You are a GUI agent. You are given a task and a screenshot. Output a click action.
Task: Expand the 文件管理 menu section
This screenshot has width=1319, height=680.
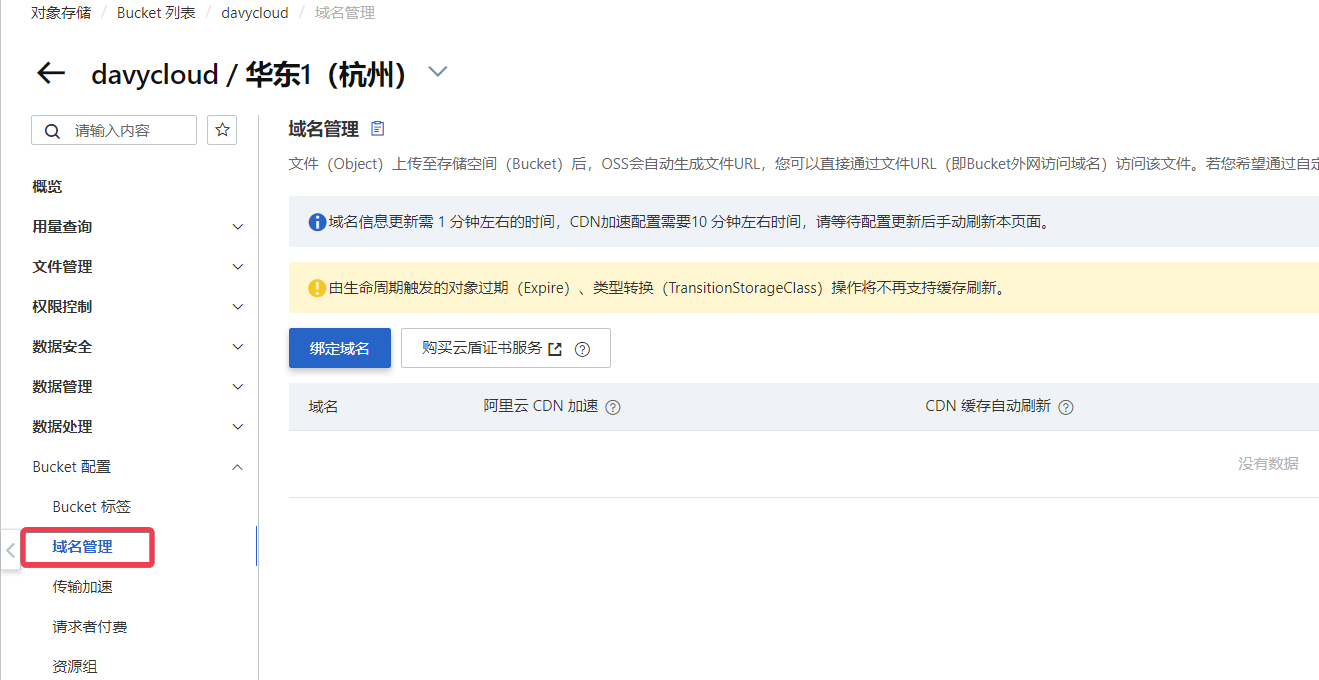[238, 267]
